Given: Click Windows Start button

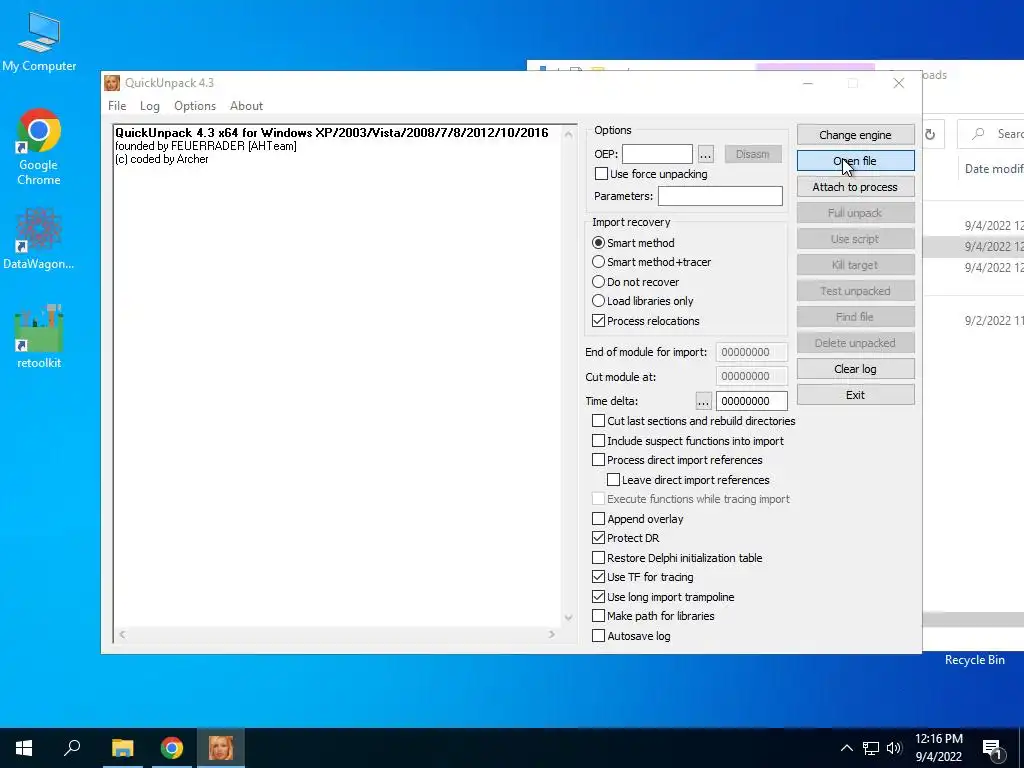Looking at the screenshot, I should pyautogui.click(x=24, y=748).
